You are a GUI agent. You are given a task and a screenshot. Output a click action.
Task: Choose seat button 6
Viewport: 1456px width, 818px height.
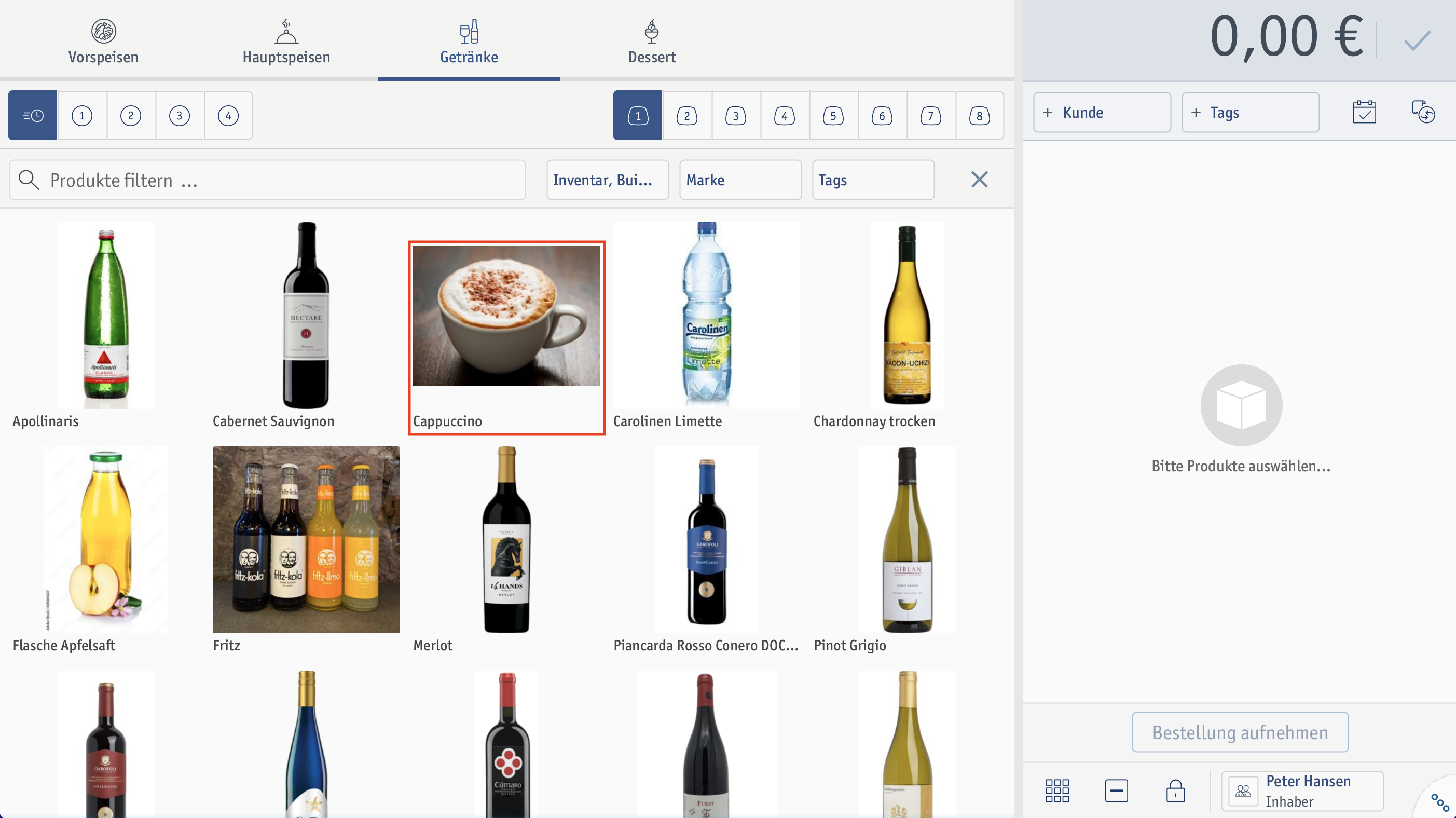click(882, 115)
